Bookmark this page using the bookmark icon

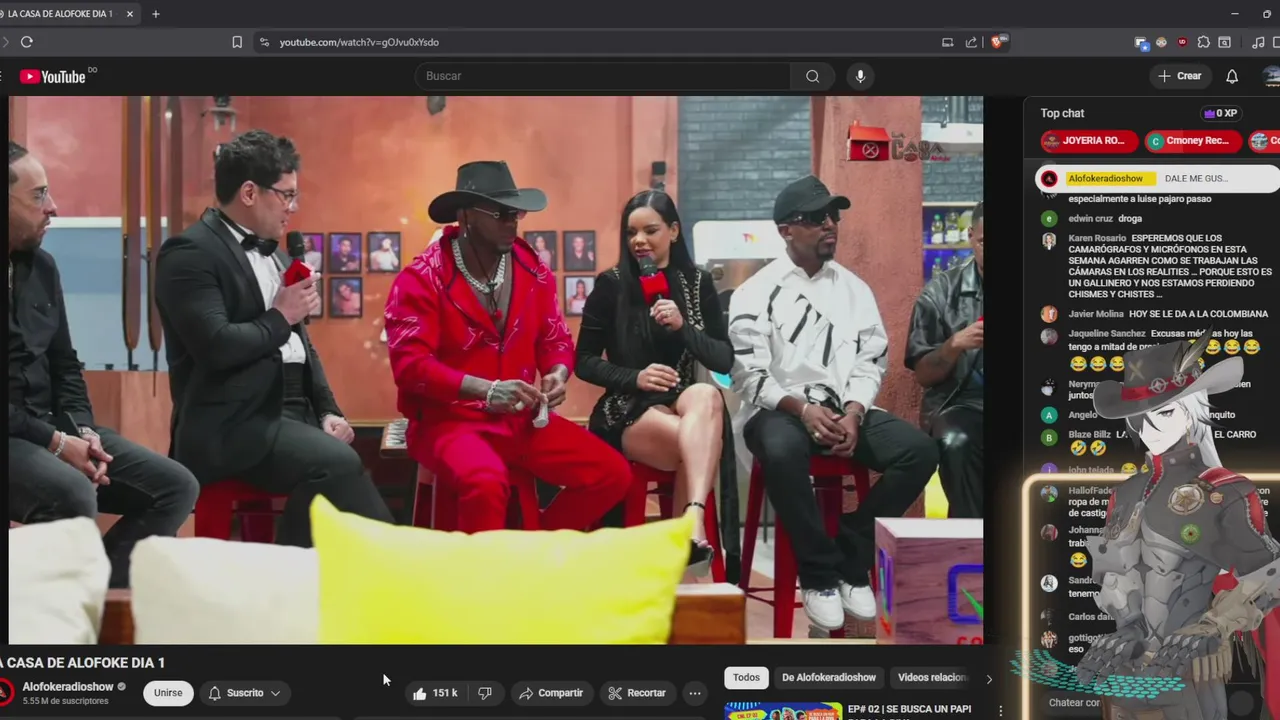pyautogui.click(x=237, y=42)
